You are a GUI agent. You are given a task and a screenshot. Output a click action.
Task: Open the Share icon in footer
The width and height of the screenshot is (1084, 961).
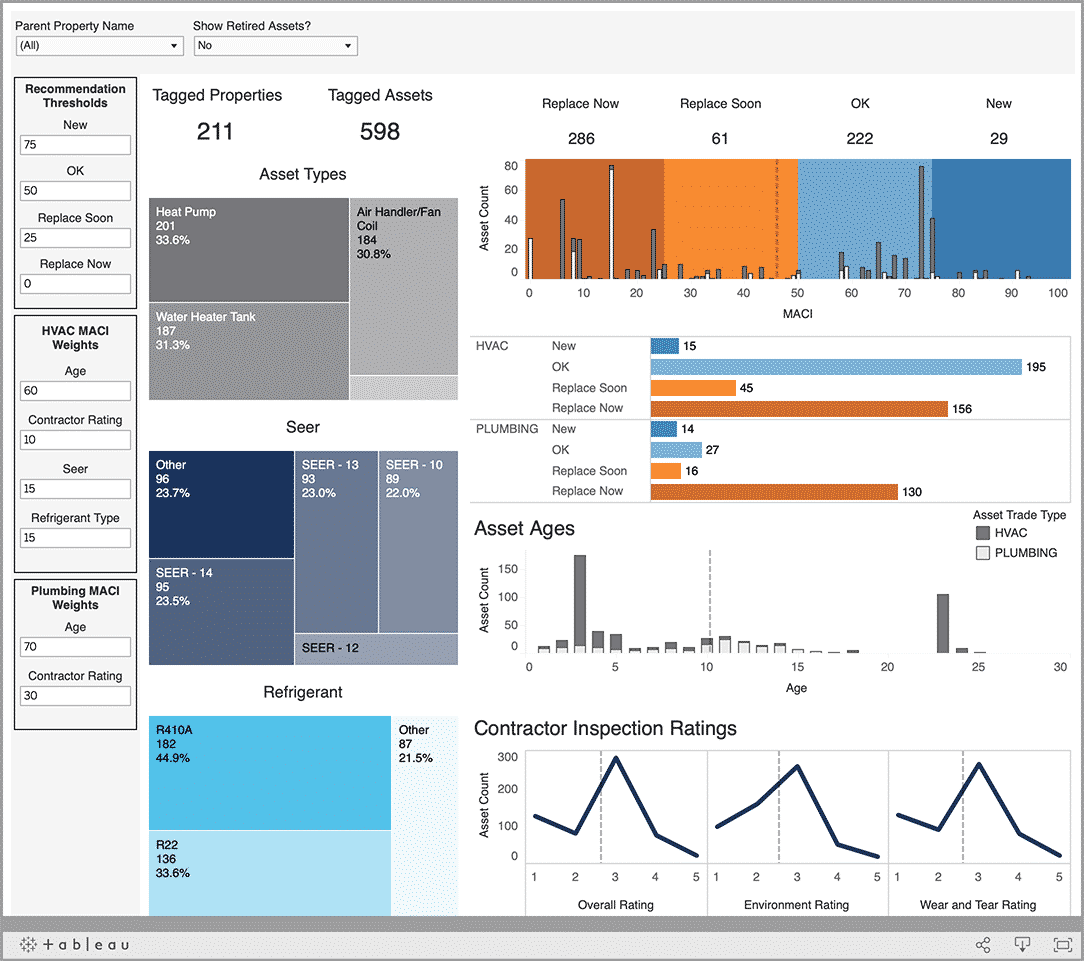983,944
